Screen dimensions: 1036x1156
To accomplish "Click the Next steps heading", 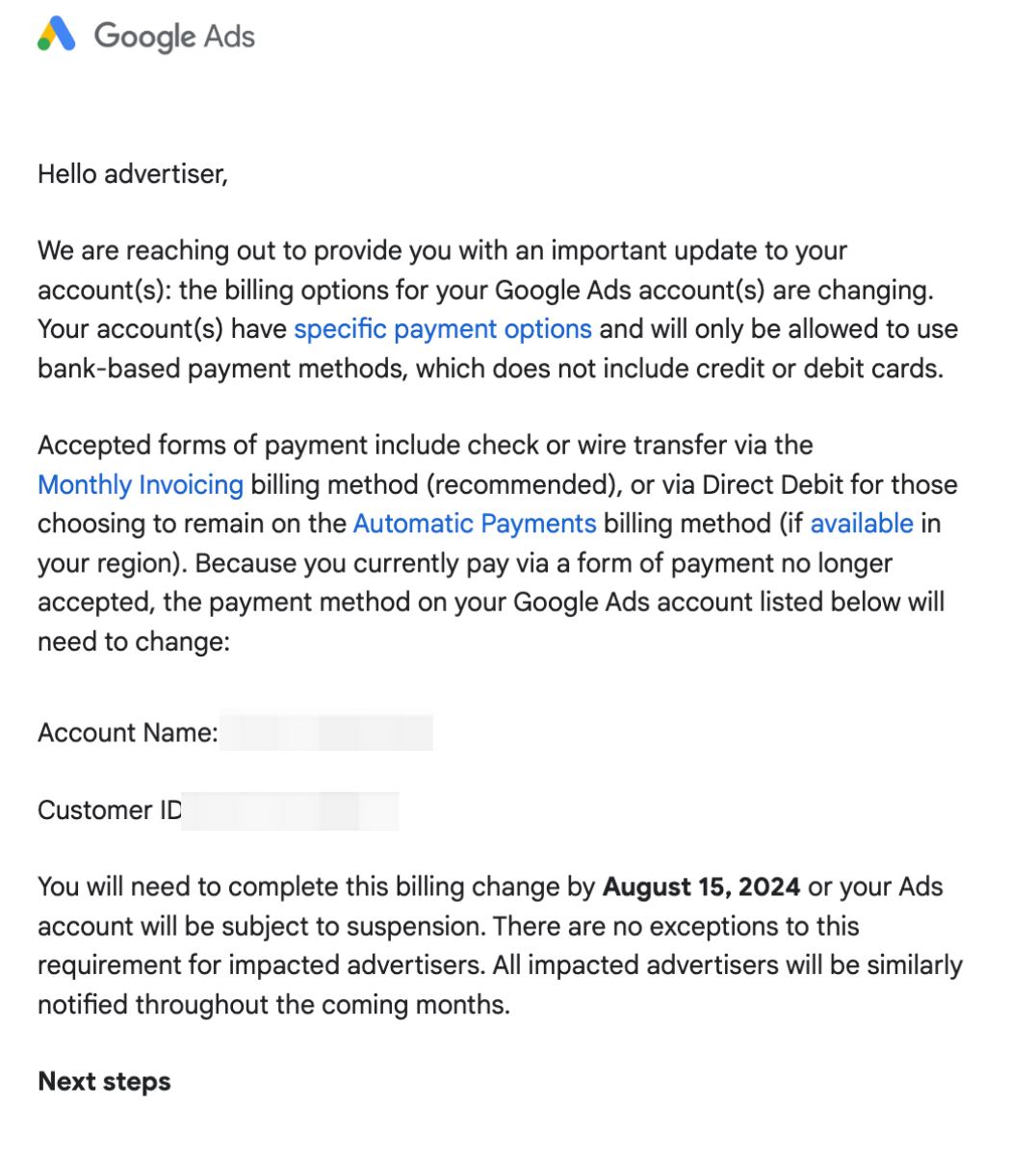I will (x=104, y=1082).
